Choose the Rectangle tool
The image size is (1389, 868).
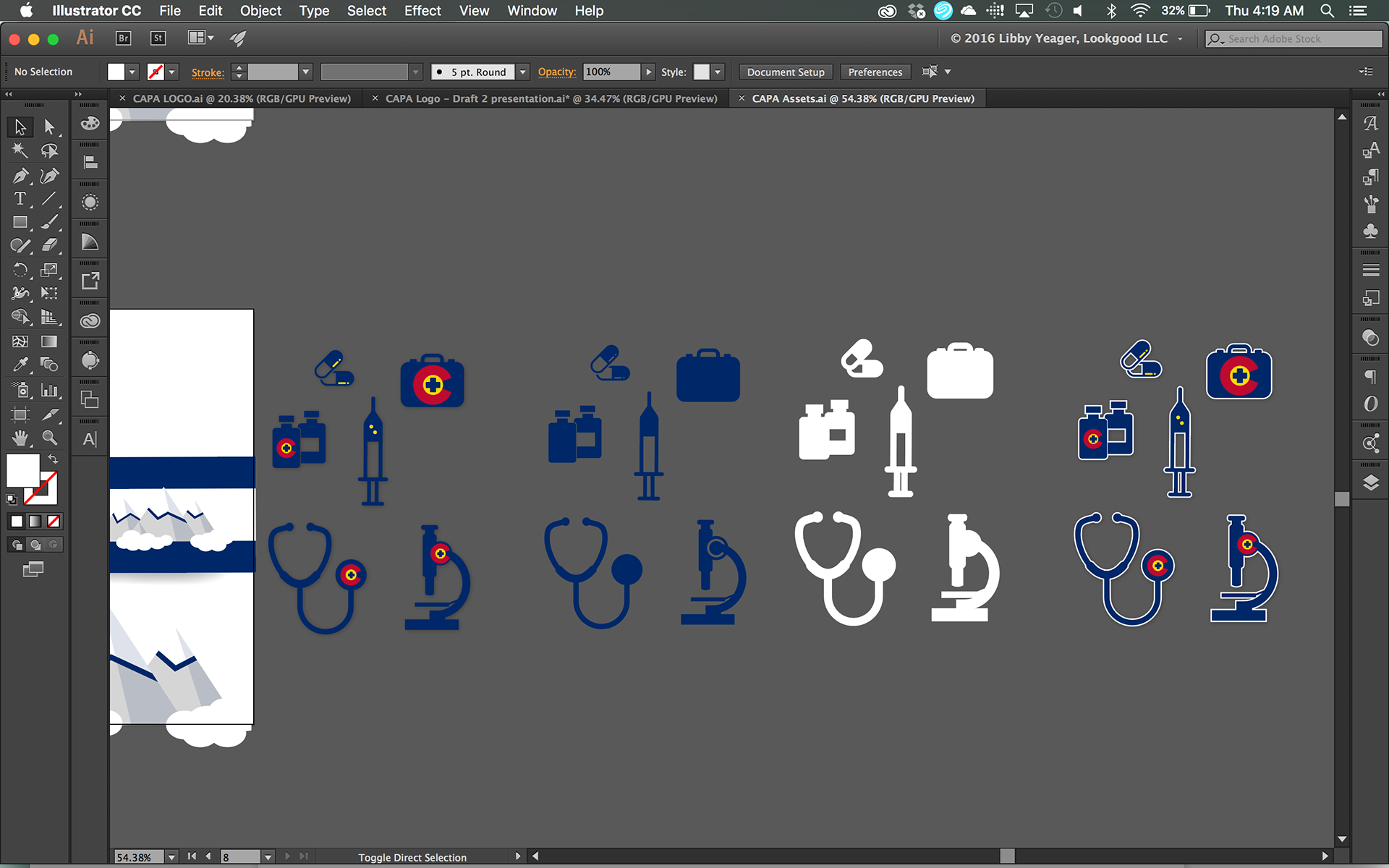(20, 223)
